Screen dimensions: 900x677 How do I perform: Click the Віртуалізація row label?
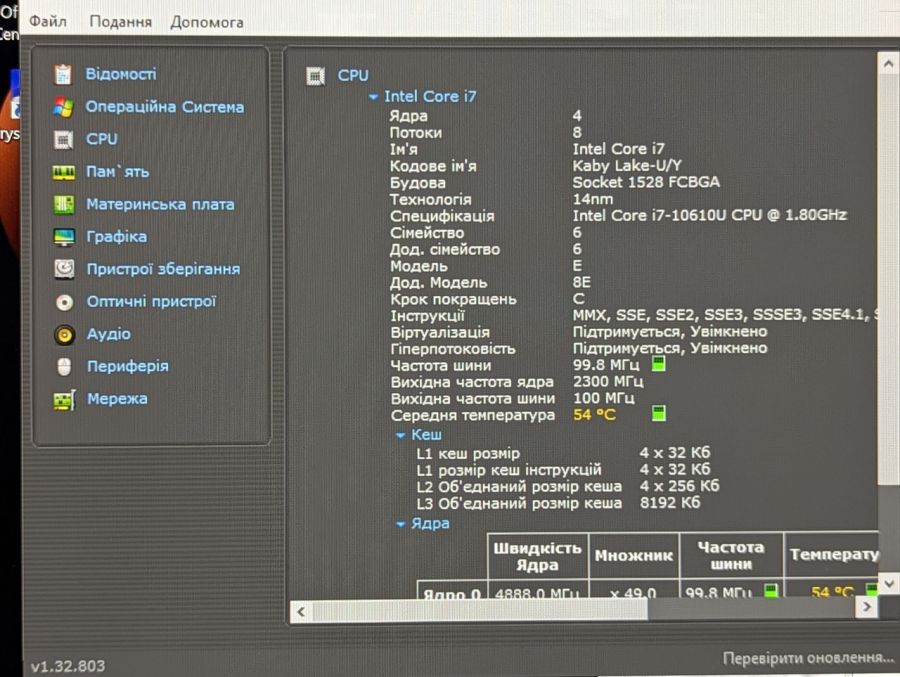coord(440,332)
